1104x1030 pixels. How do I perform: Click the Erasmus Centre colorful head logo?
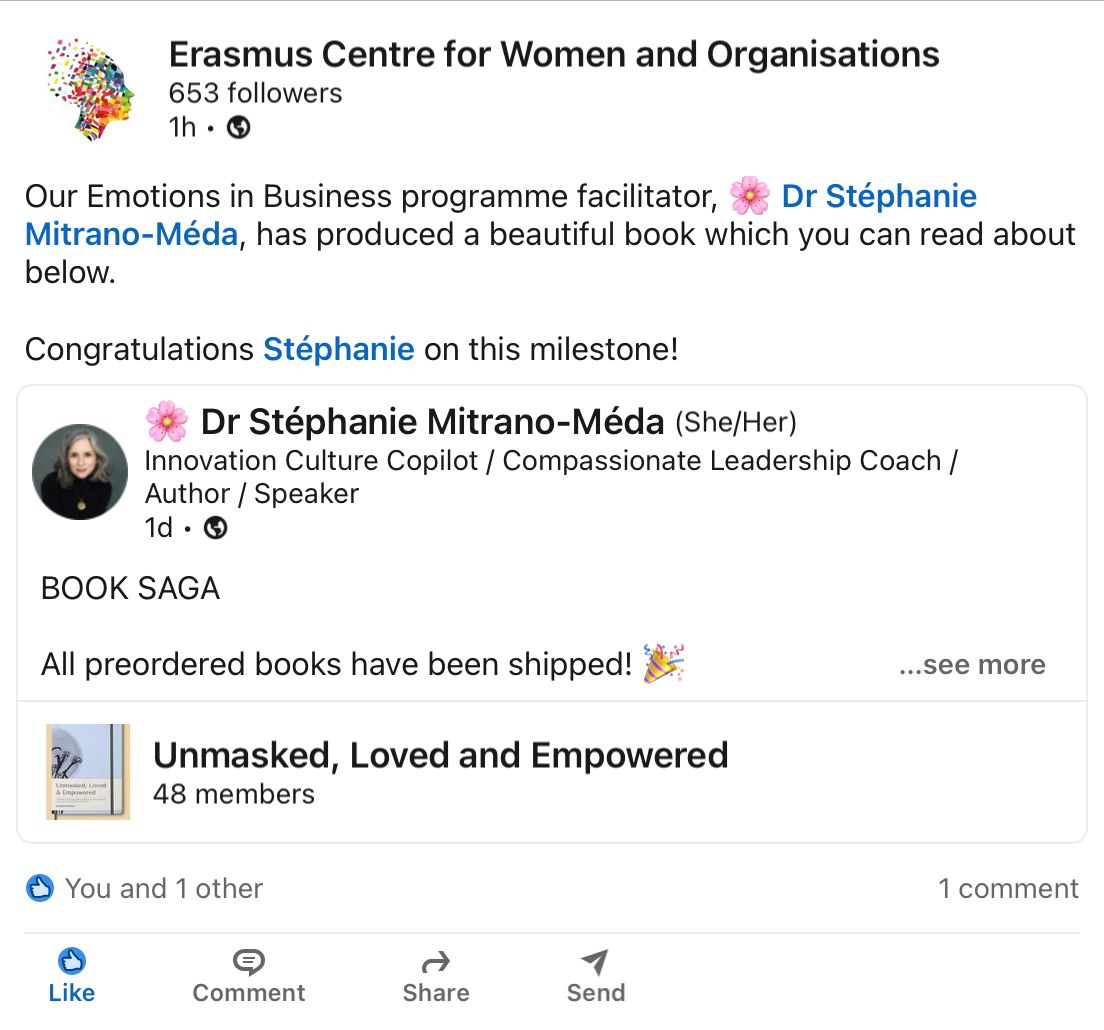[90, 88]
